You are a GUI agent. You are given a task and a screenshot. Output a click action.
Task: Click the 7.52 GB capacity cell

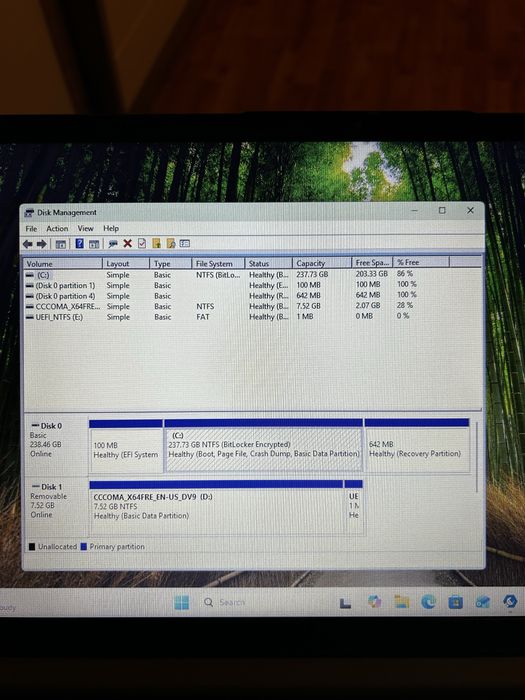point(308,306)
